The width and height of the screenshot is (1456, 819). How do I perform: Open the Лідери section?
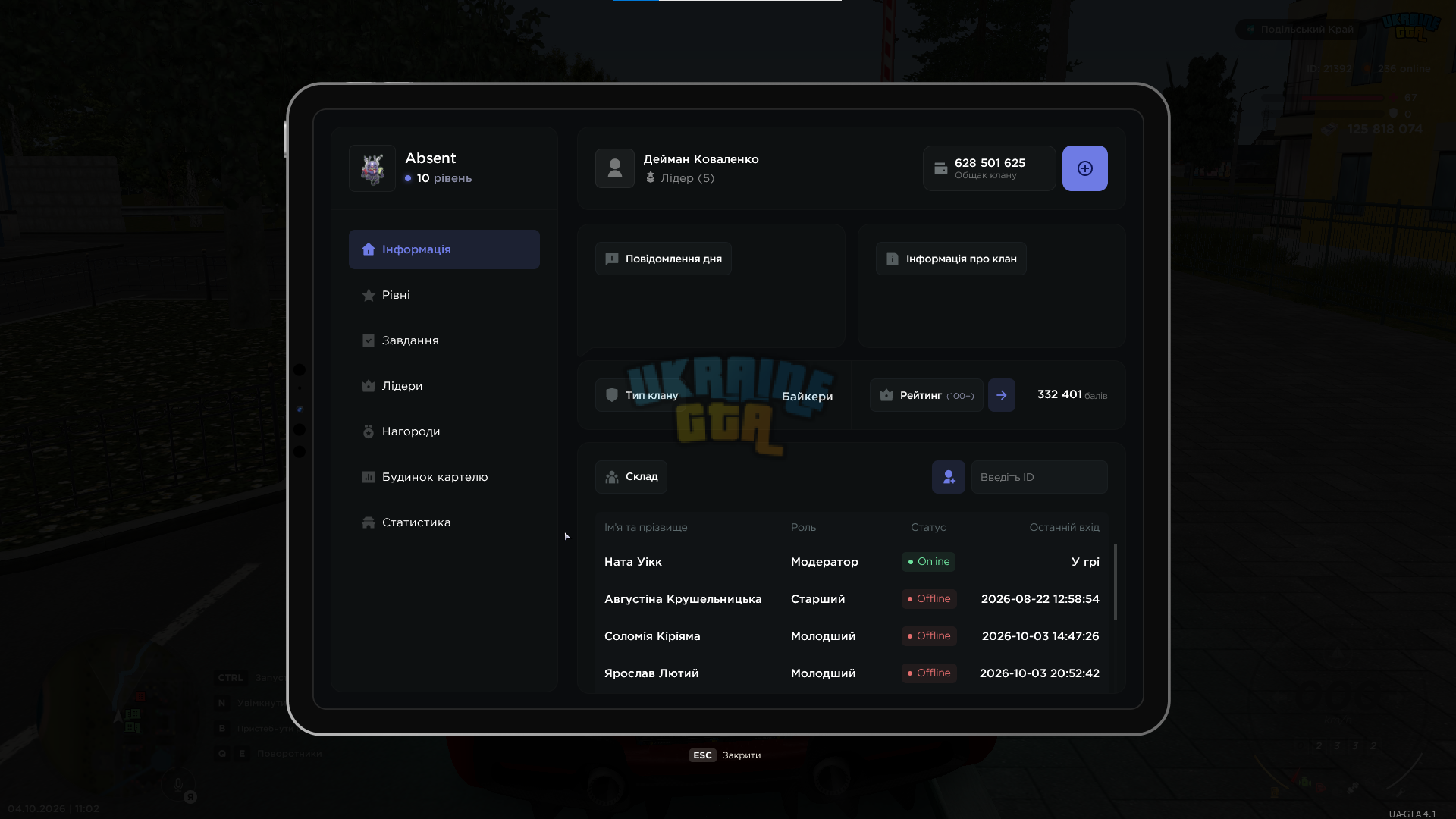pos(444,386)
